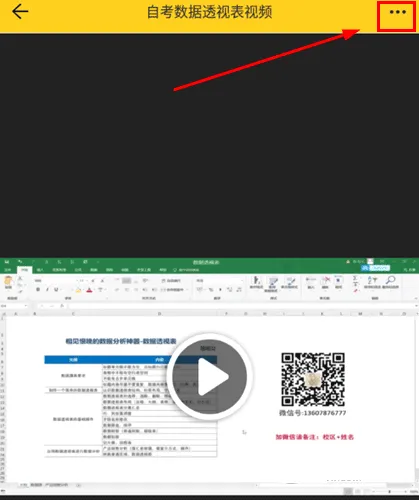Screen dimensions: 419x500
Task: Click the Conditional Formatting ribbon icon
Action: click(x=256, y=282)
